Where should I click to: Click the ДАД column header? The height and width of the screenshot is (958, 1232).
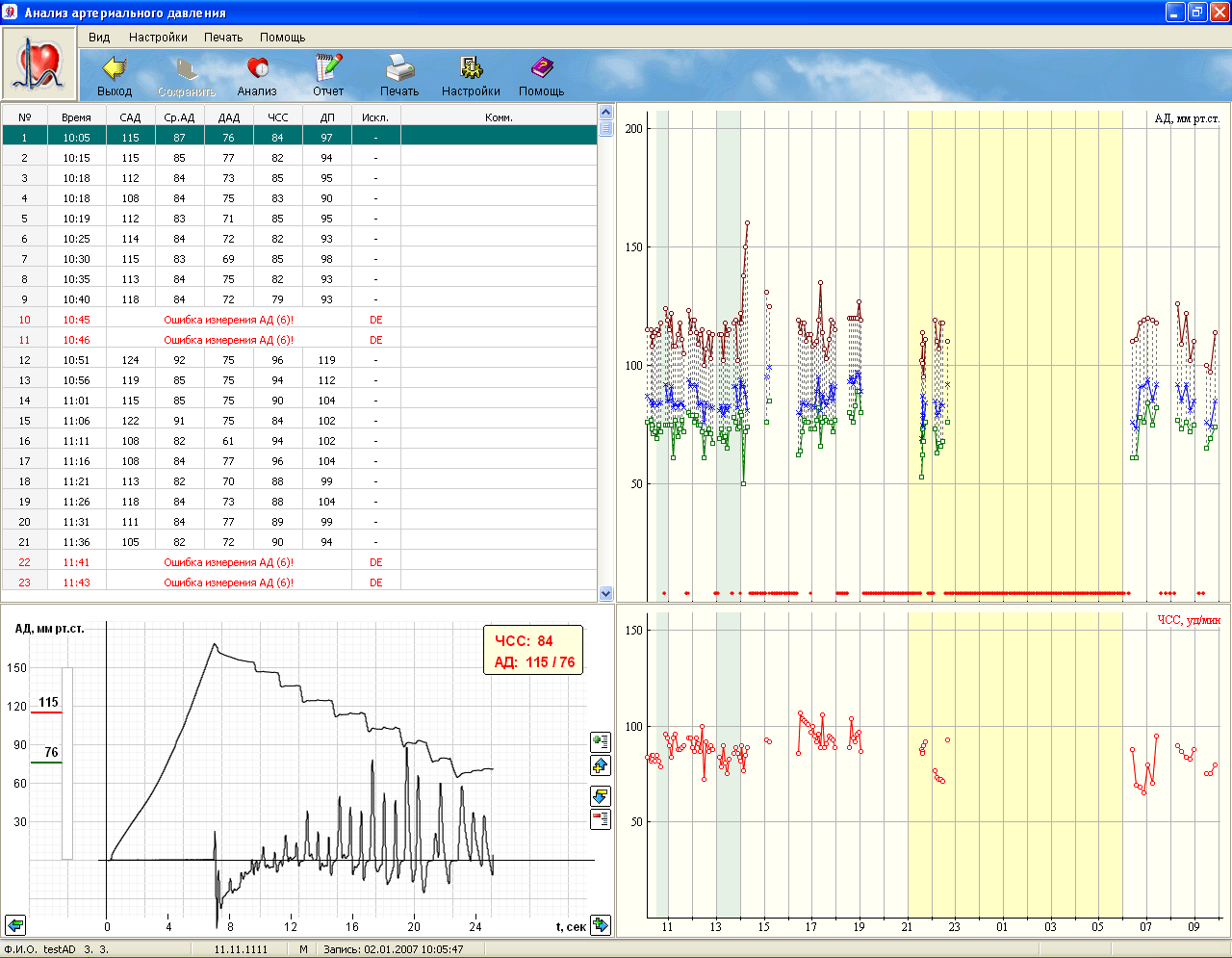point(229,117)
